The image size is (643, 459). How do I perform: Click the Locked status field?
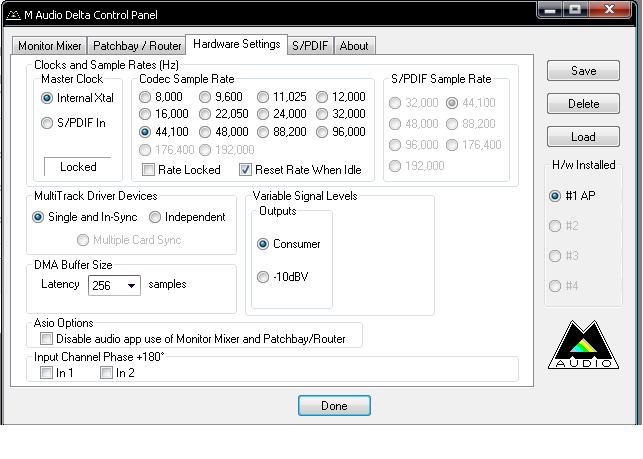[x=78, y=167]
